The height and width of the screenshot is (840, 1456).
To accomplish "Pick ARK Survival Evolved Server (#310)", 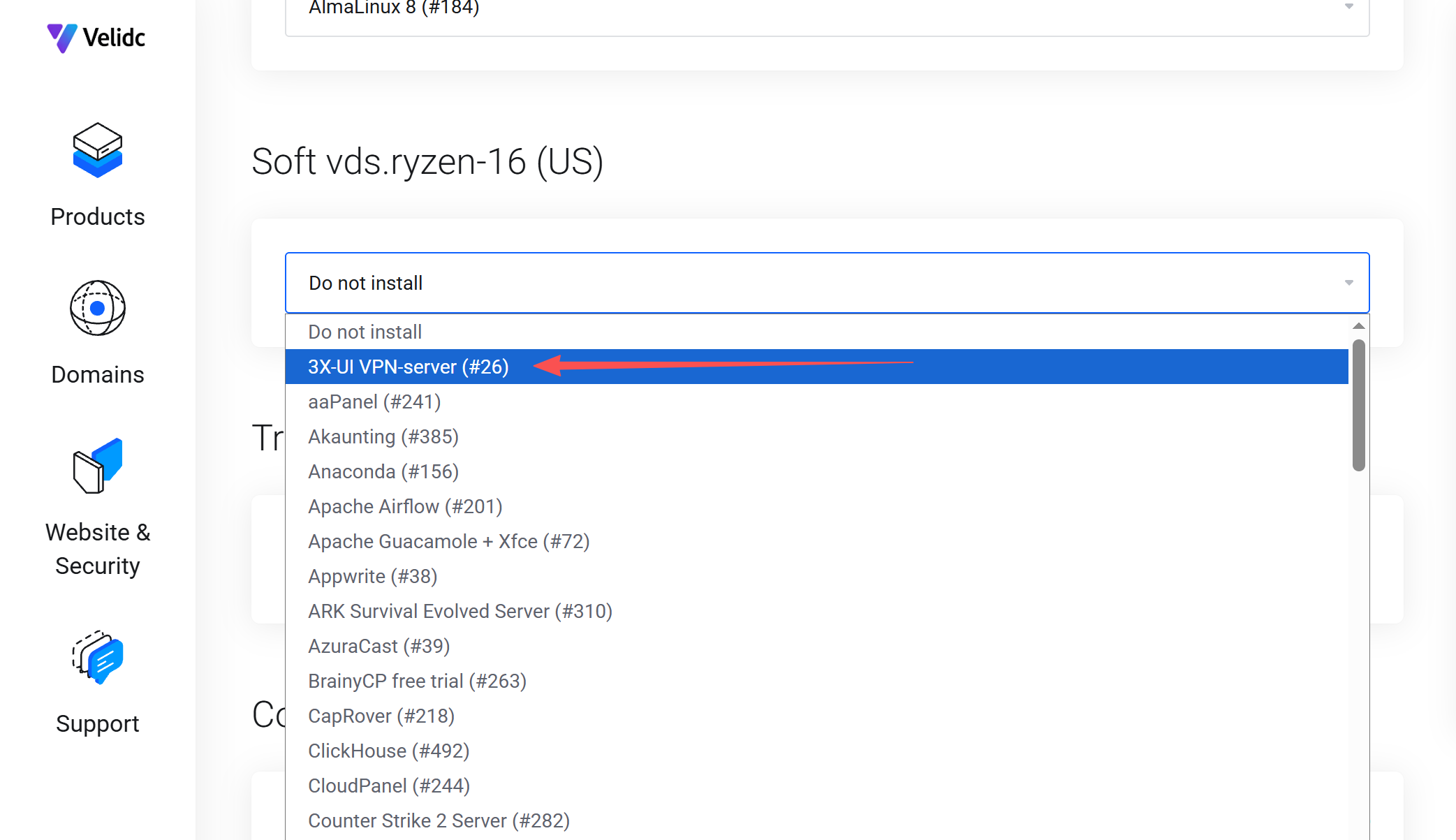I will 459,611.
